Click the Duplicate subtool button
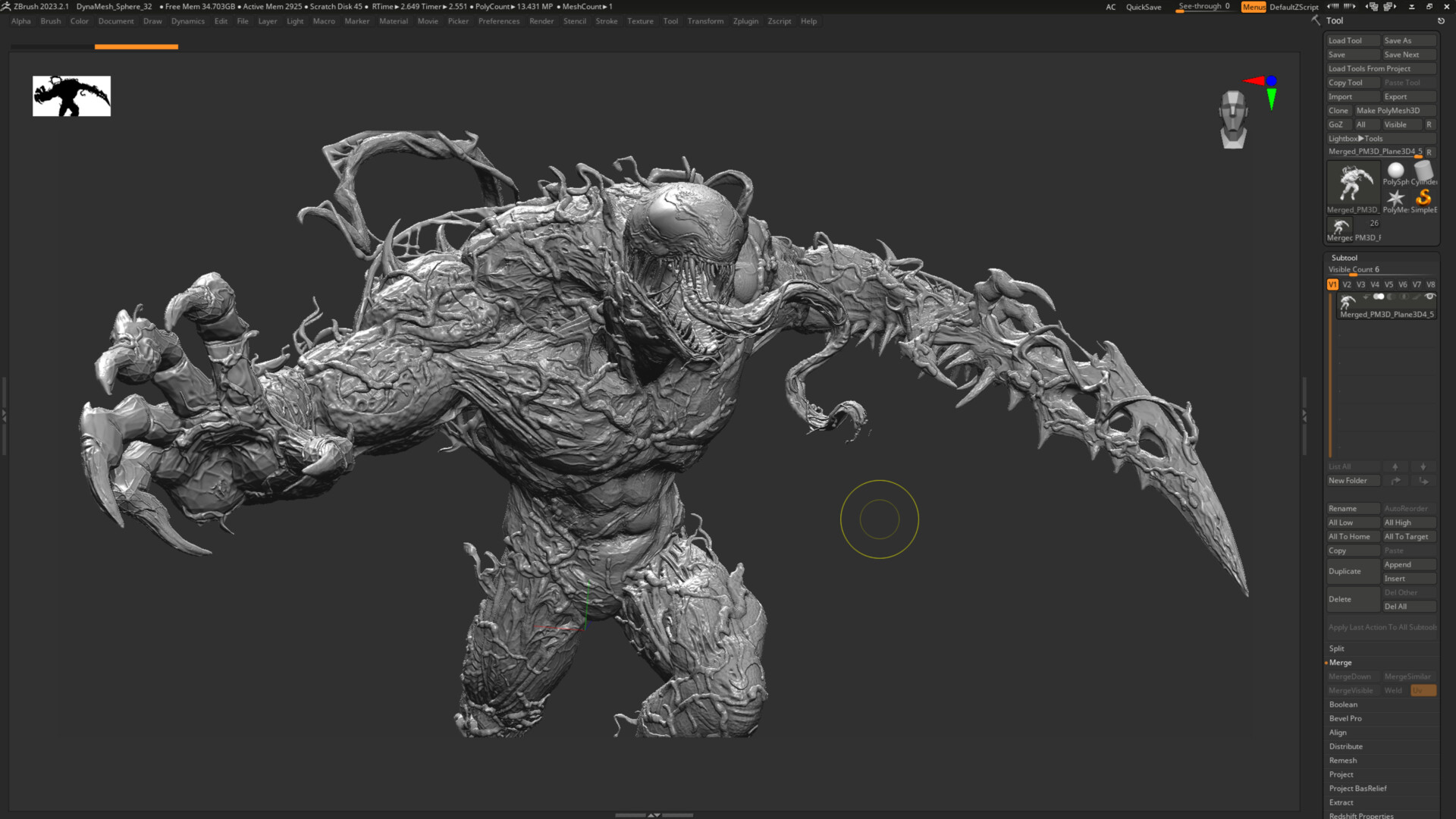The image size is (1456, 819). coord(1352,571)
